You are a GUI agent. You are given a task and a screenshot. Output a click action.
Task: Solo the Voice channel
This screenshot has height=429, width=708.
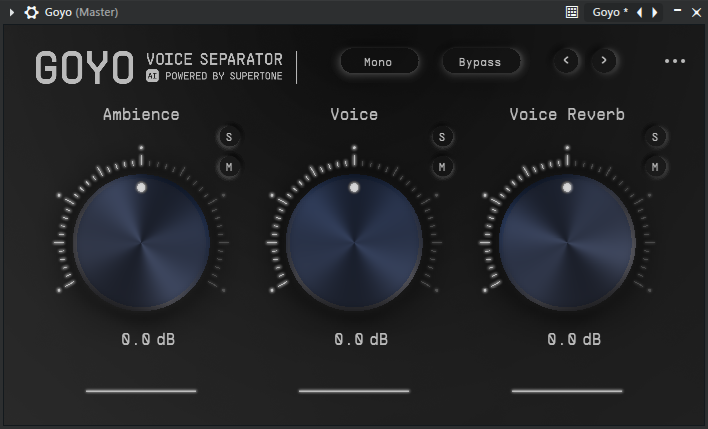coord(442,137)
